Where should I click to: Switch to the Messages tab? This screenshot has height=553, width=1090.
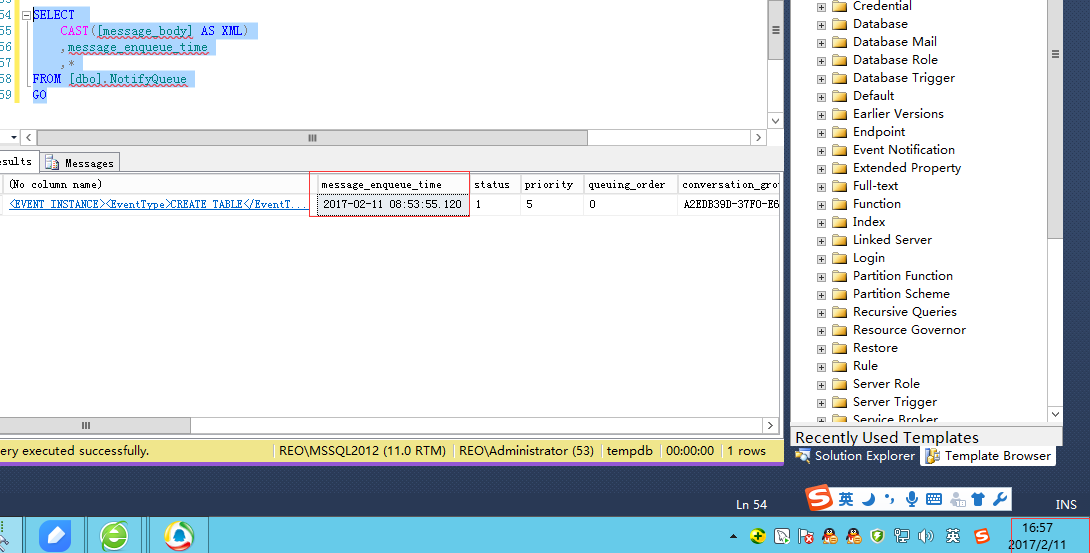pyautogui.click(x=81, y=163)
